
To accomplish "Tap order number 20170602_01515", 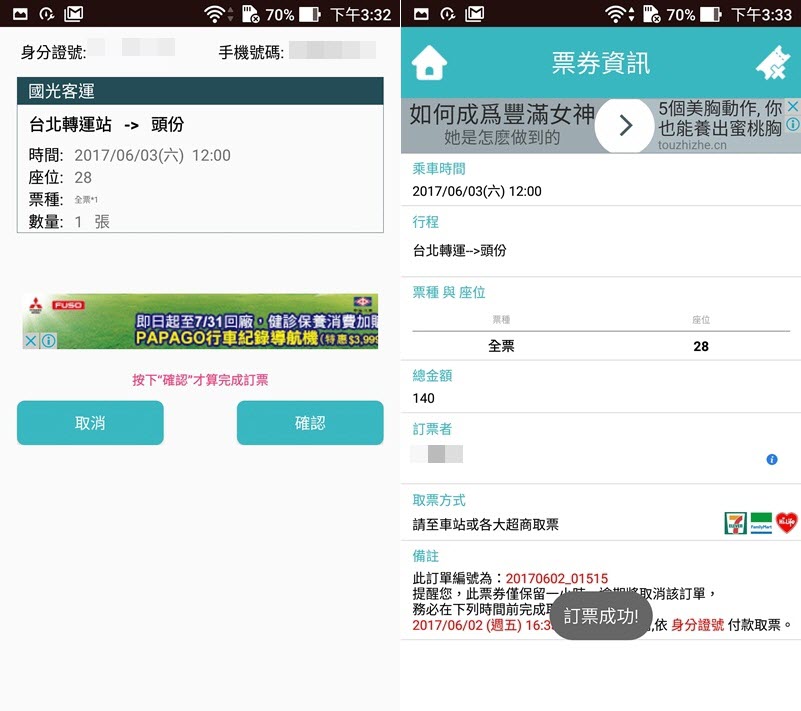I will (557, 578).
